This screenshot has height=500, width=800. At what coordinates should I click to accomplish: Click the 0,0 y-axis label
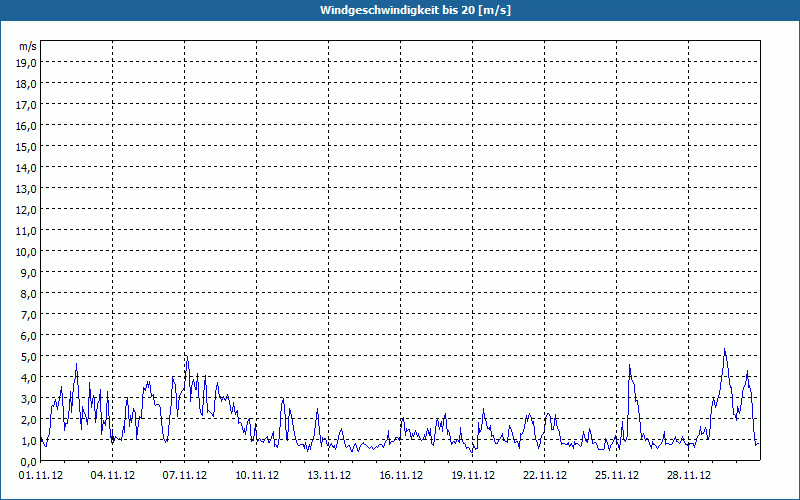tap(29, 462)
